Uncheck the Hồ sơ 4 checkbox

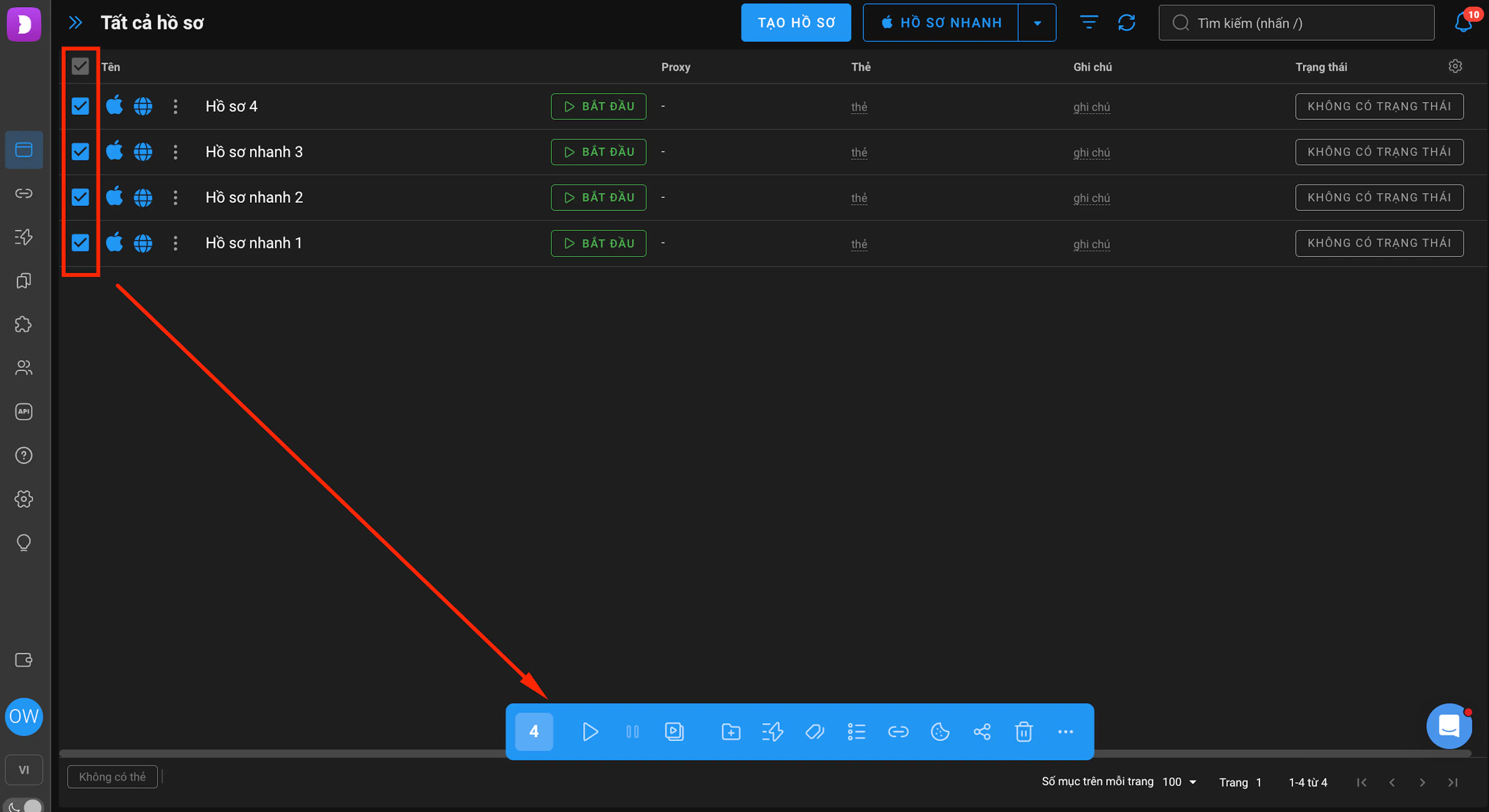coord(80,106)
